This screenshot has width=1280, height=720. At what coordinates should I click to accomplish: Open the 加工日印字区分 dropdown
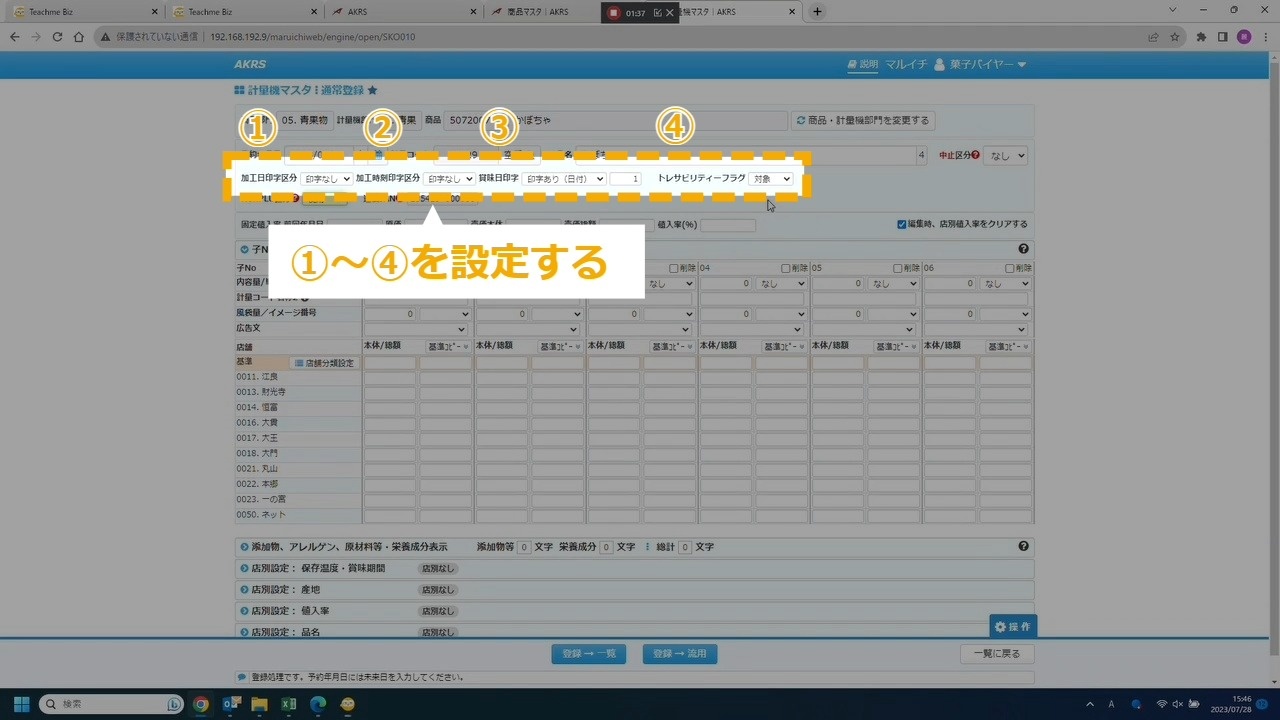pyautogui.click(x=326, y=179)
